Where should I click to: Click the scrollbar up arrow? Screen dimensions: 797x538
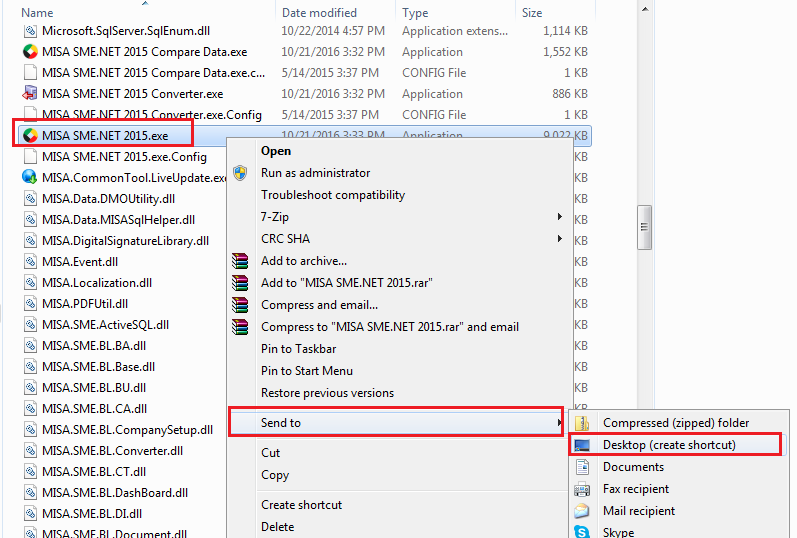645,9
